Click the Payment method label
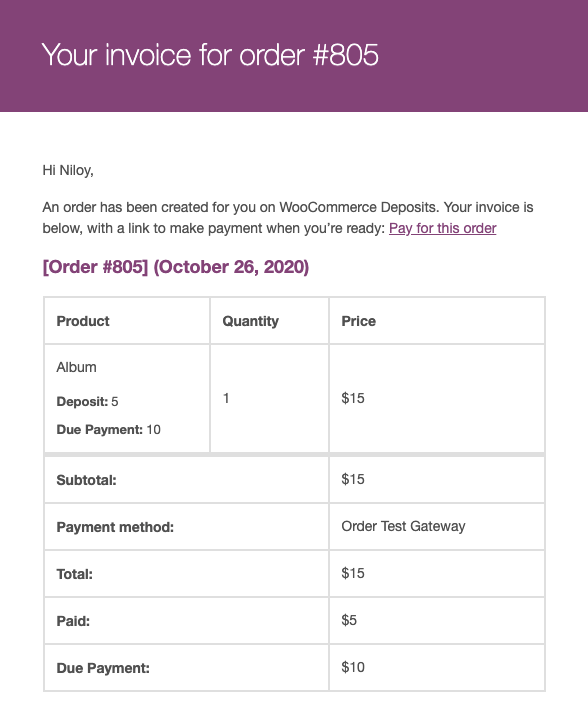Viewport: 588px width, 706px height. pos(115,527)
